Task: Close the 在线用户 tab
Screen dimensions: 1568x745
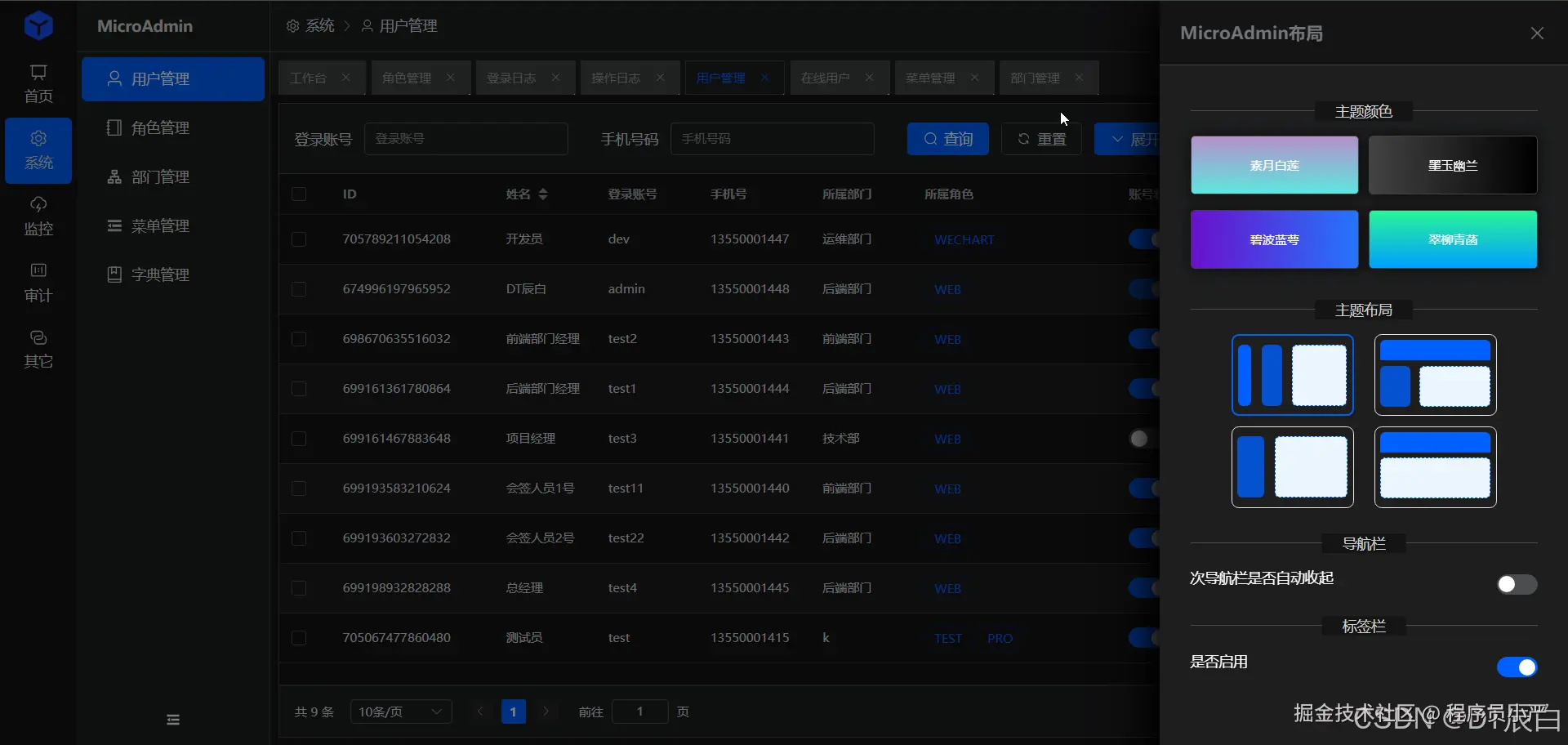Action: click(x=869, y=78)
